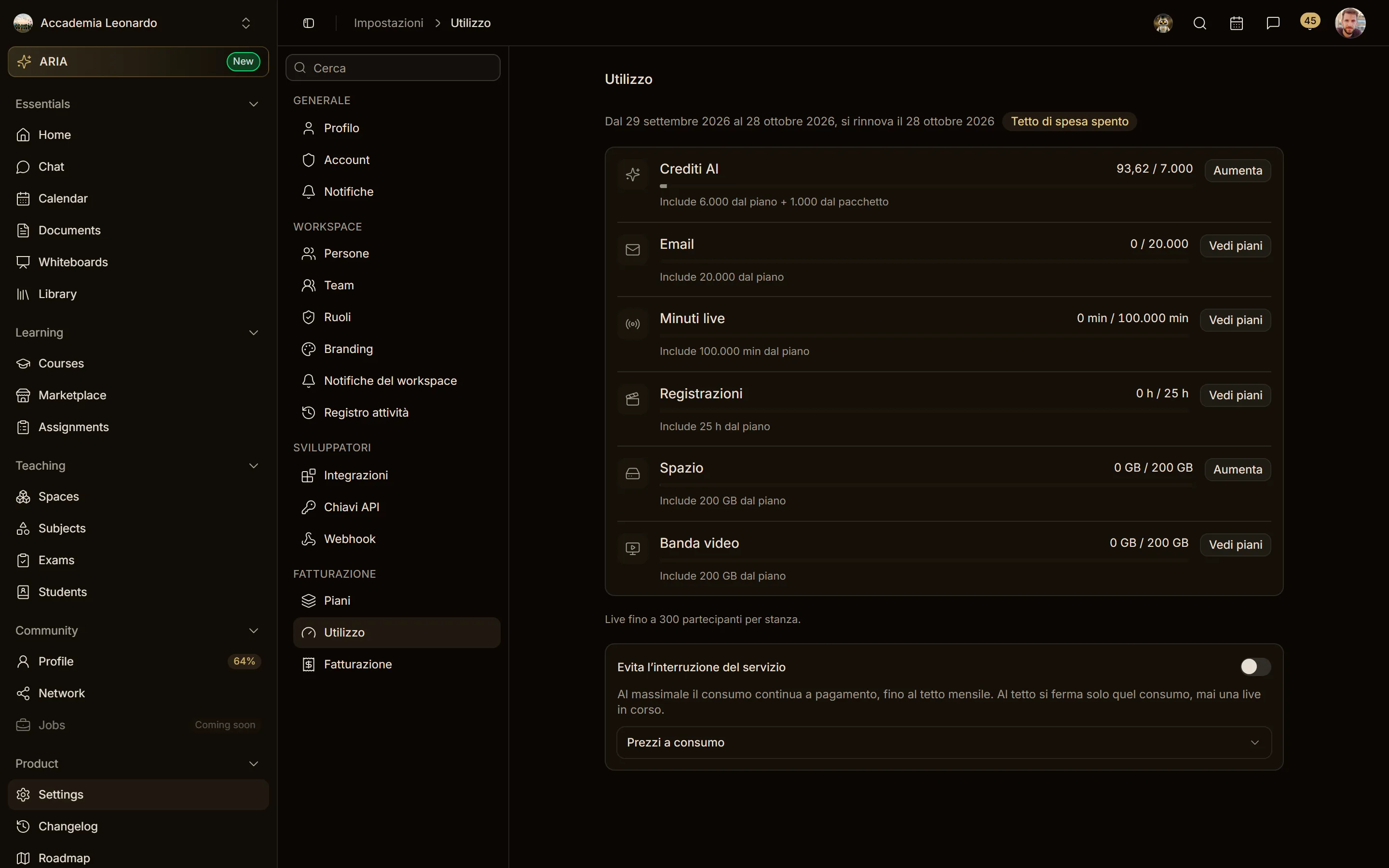Click the Impostazioni breadcrumb link
Viewport: 1389px width, 868px height.
coord(389,23)
